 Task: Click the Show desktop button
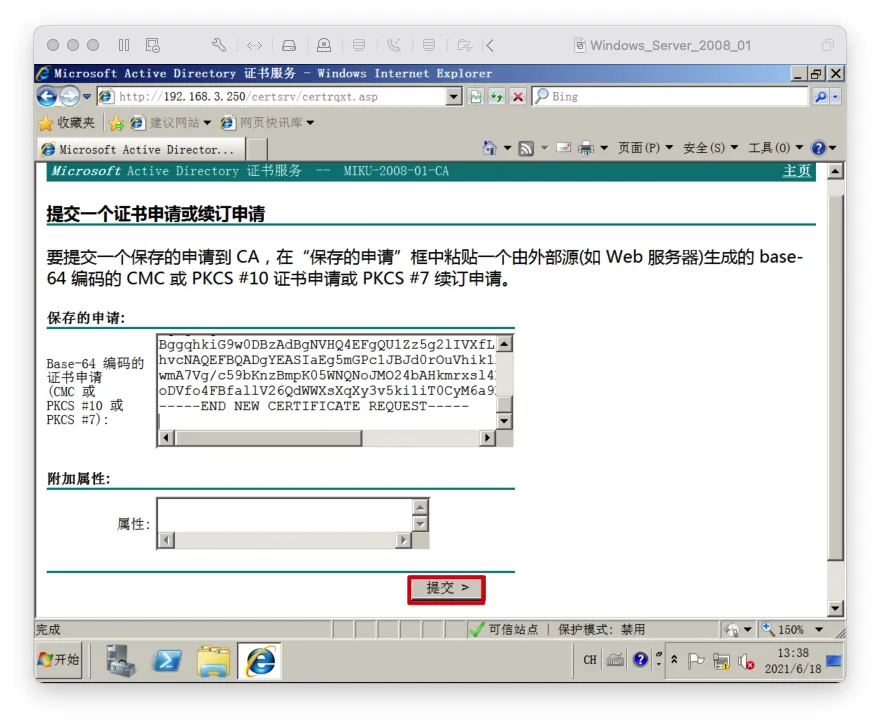coord(834,660)
